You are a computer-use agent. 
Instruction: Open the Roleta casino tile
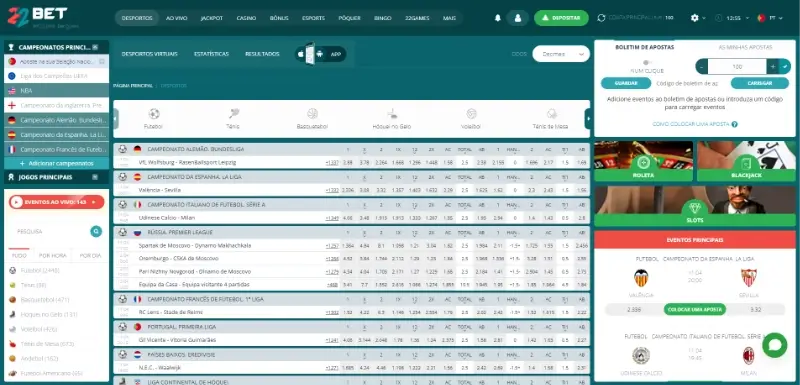[x=643, y=161]
